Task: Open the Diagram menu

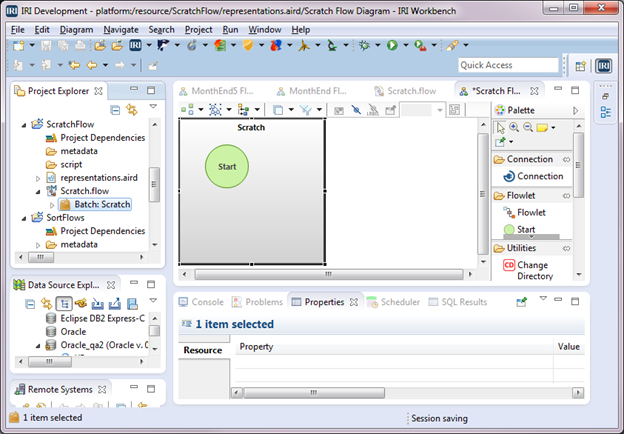Action: click(x=76, y=30)
